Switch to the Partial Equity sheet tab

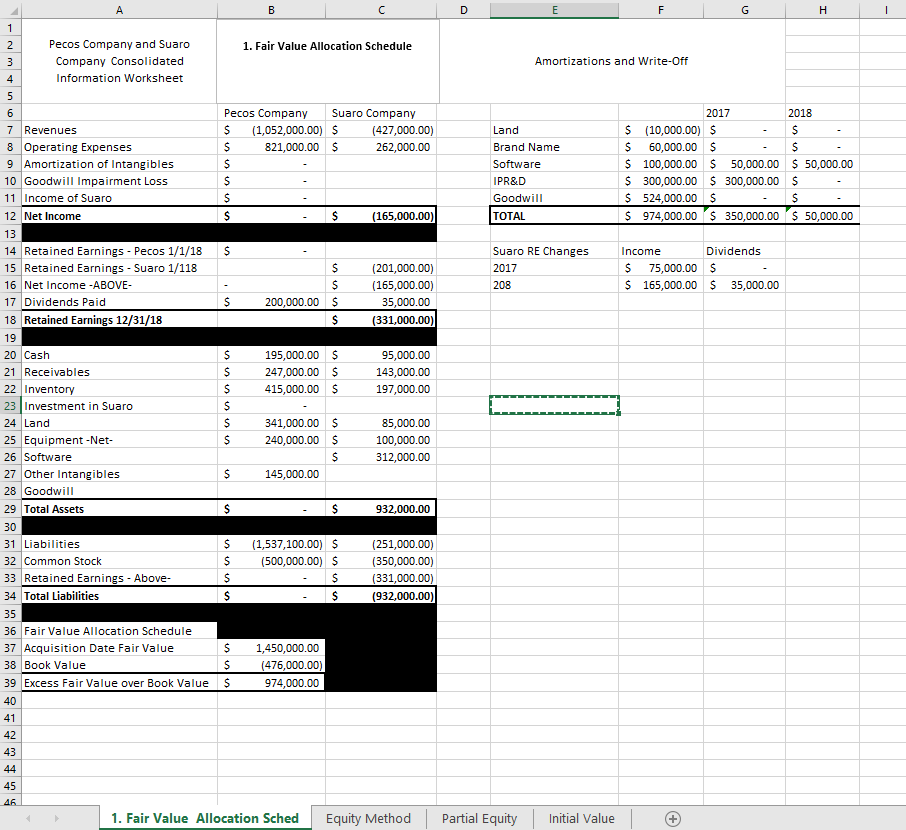tap(479, 818)
